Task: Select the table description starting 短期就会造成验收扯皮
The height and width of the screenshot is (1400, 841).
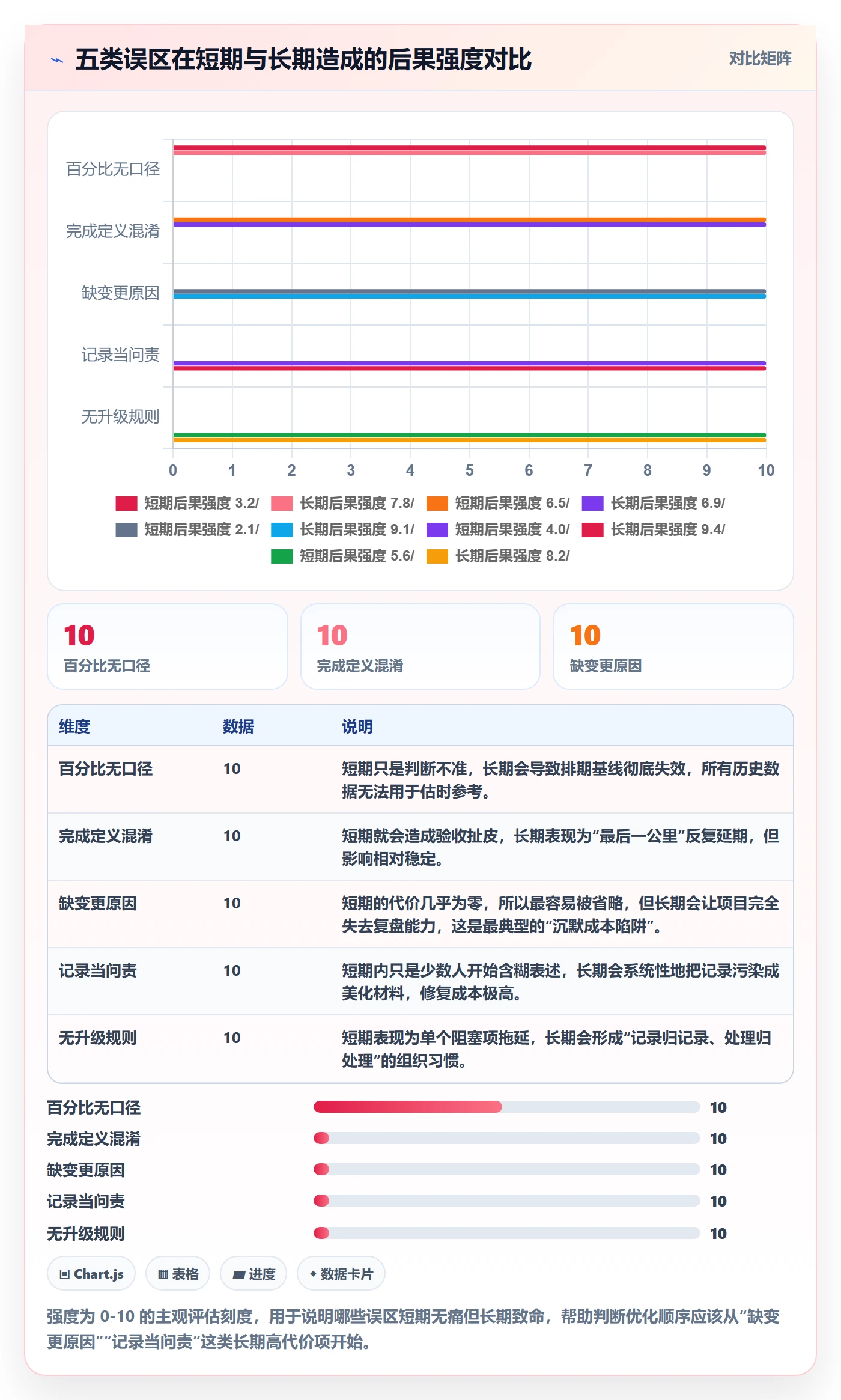Action: [x=560, y=847]
